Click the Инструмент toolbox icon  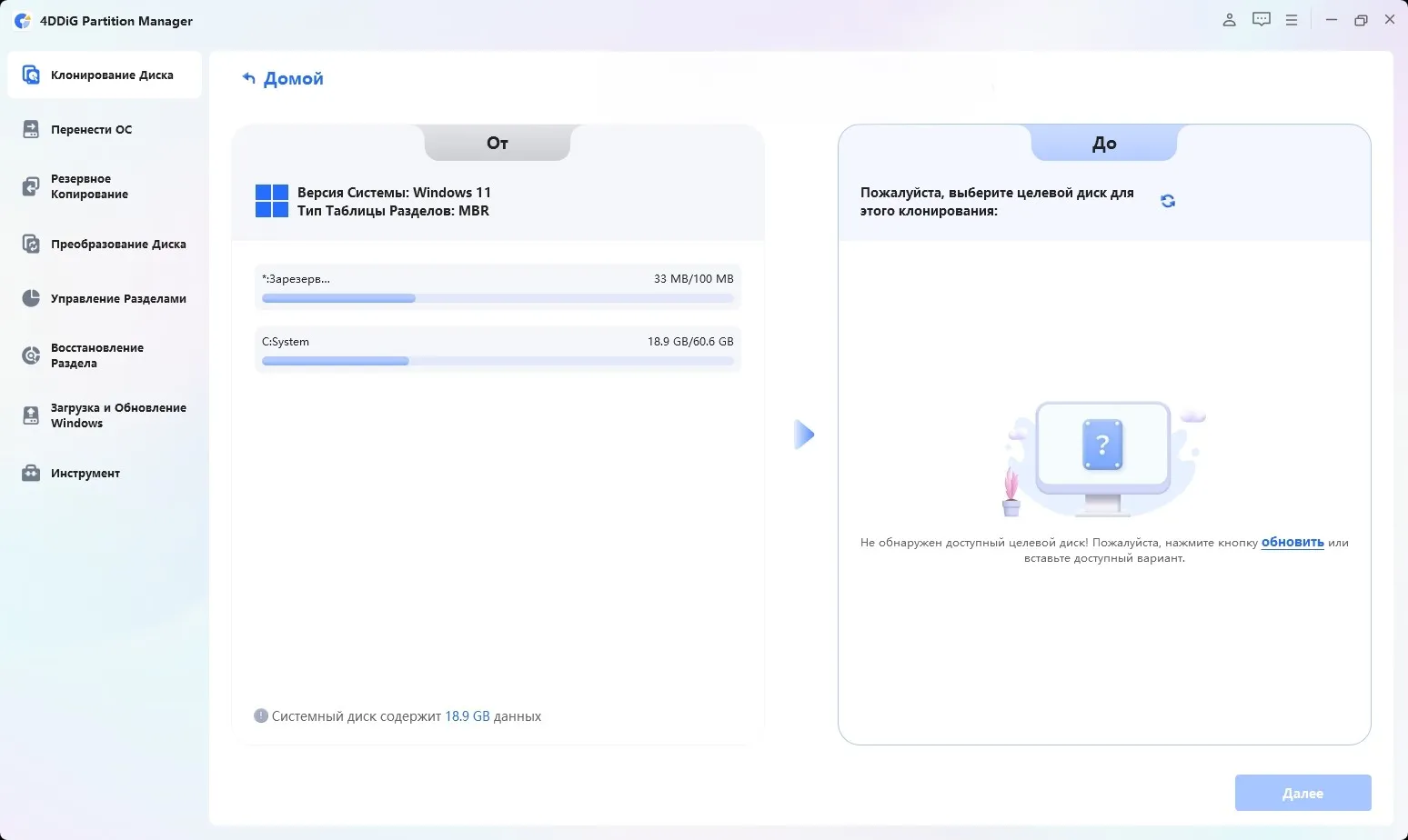31,473
